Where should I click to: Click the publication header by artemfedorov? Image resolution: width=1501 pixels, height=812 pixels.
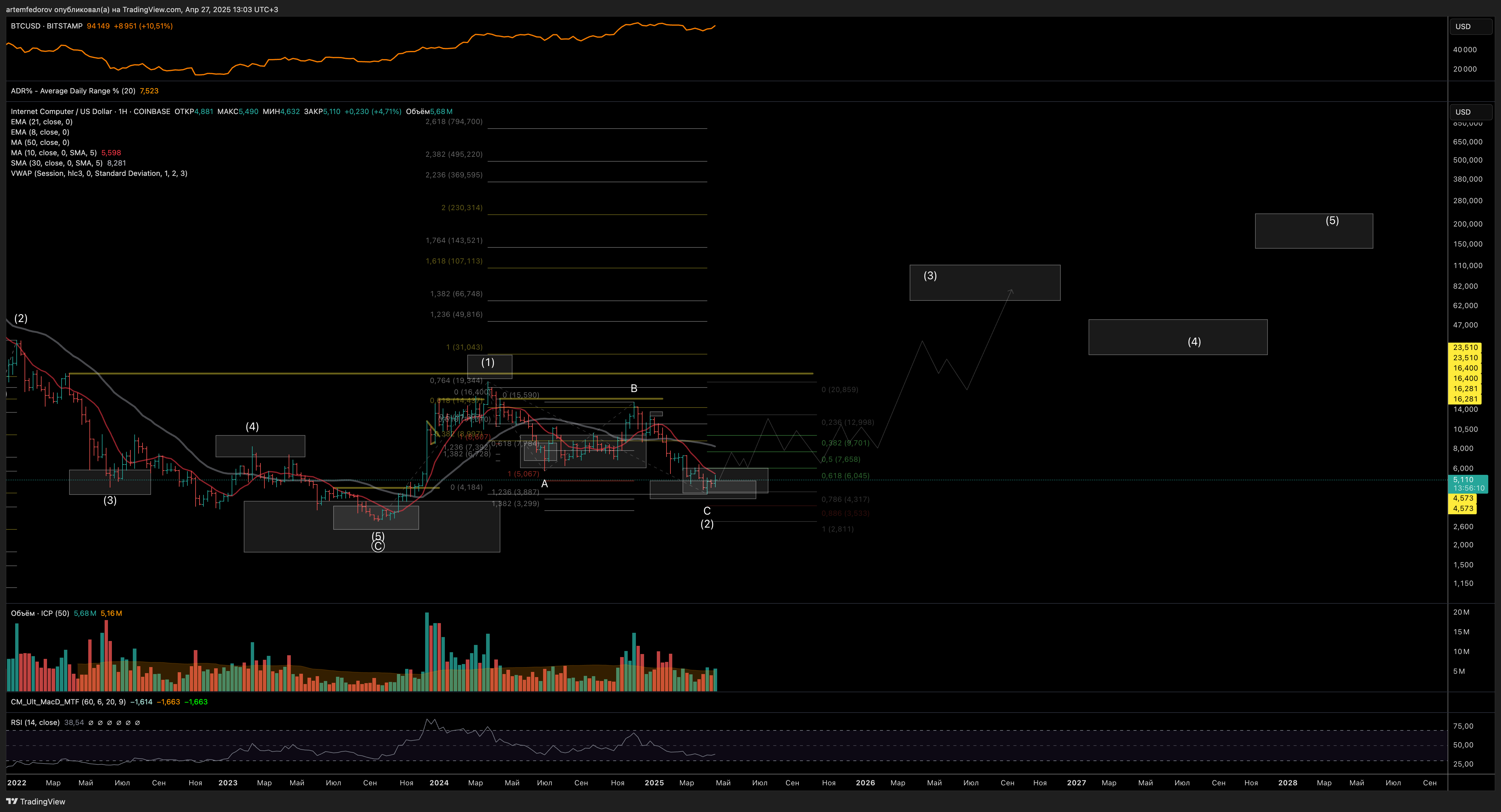click(x=142, y=9)
